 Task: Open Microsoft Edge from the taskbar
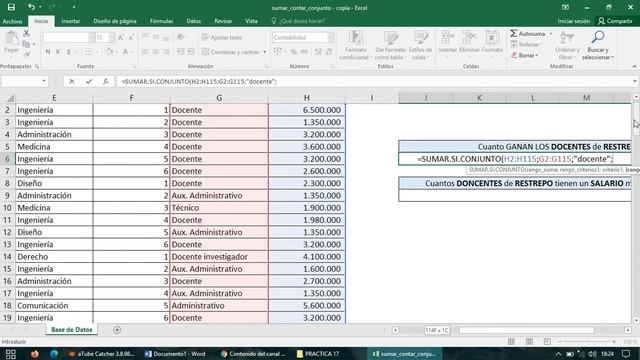click(x=54, y=354)
